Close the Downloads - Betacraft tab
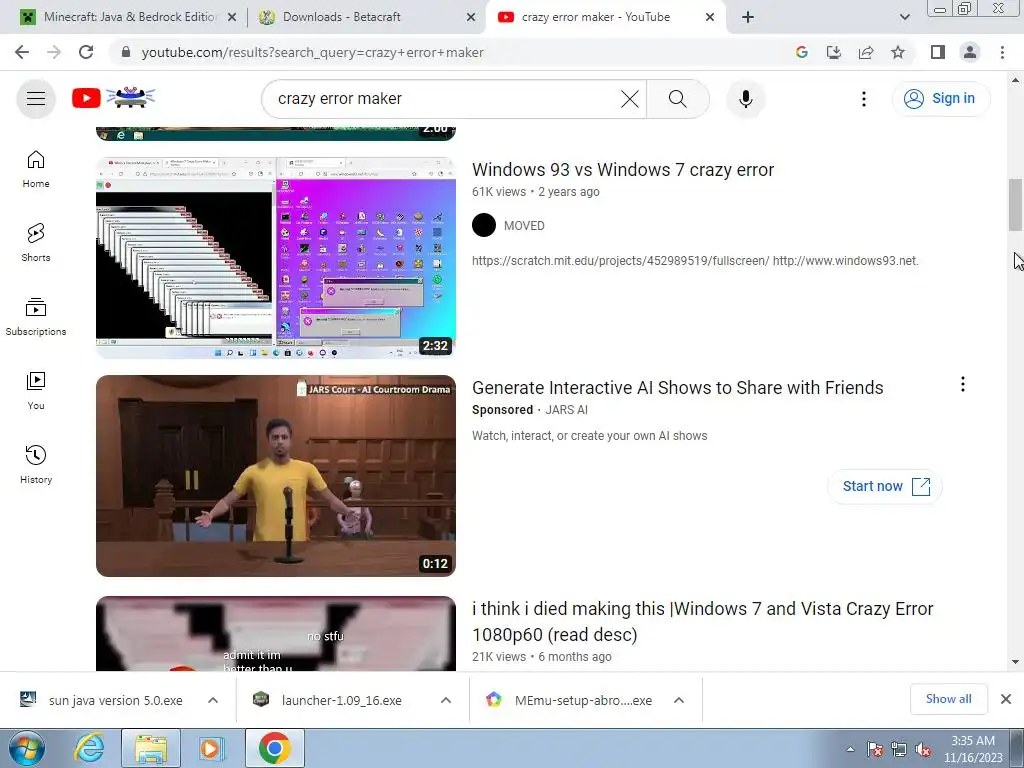The image size is (1024, 768). (471, 17)
